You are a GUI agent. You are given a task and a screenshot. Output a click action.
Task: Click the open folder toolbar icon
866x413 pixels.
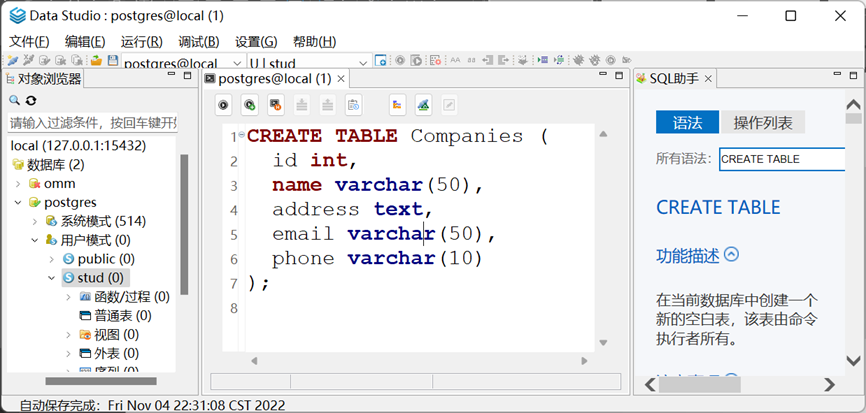click(x=96, y=60)
